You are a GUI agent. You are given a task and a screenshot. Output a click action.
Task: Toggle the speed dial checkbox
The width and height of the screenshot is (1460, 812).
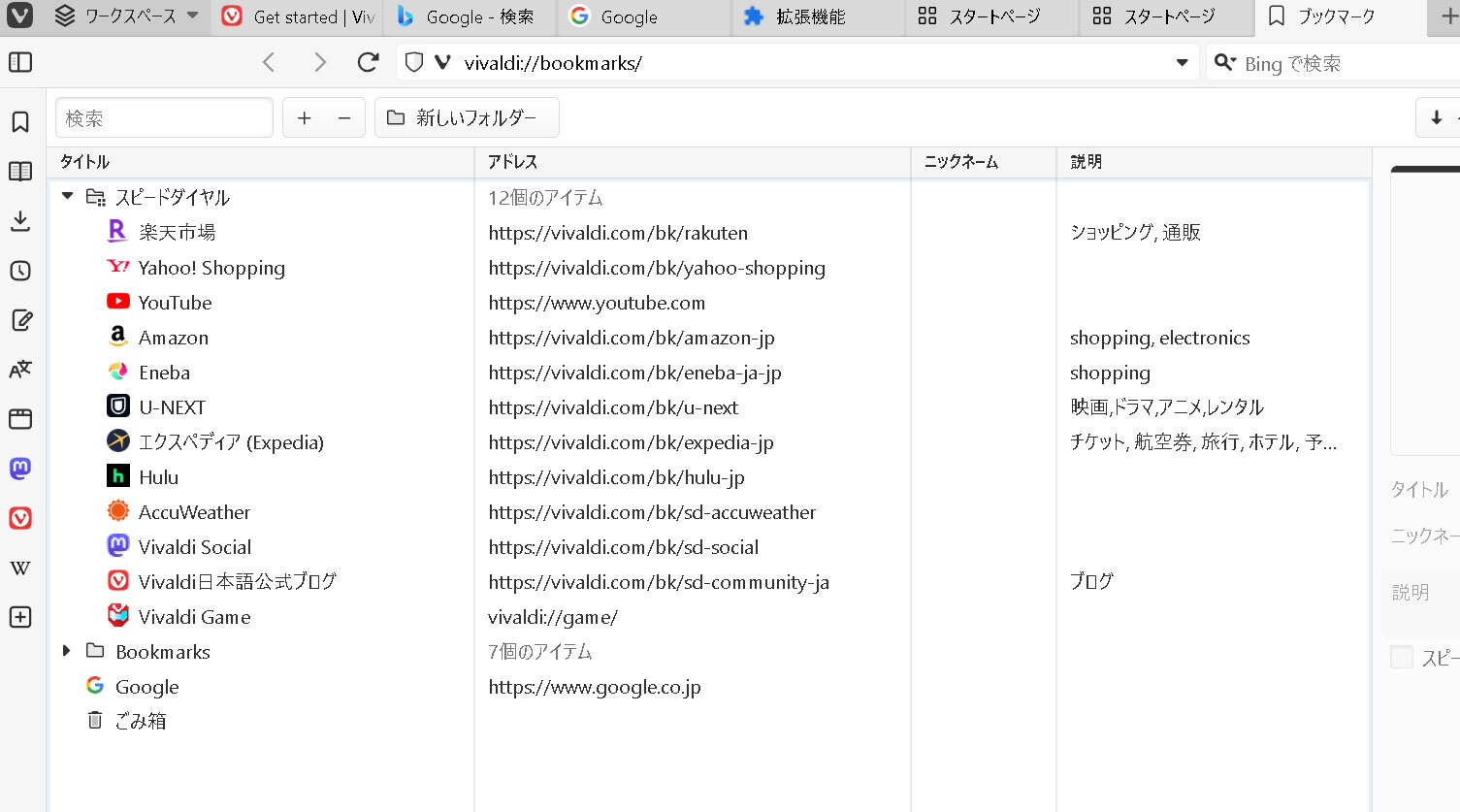point(1402,657)
